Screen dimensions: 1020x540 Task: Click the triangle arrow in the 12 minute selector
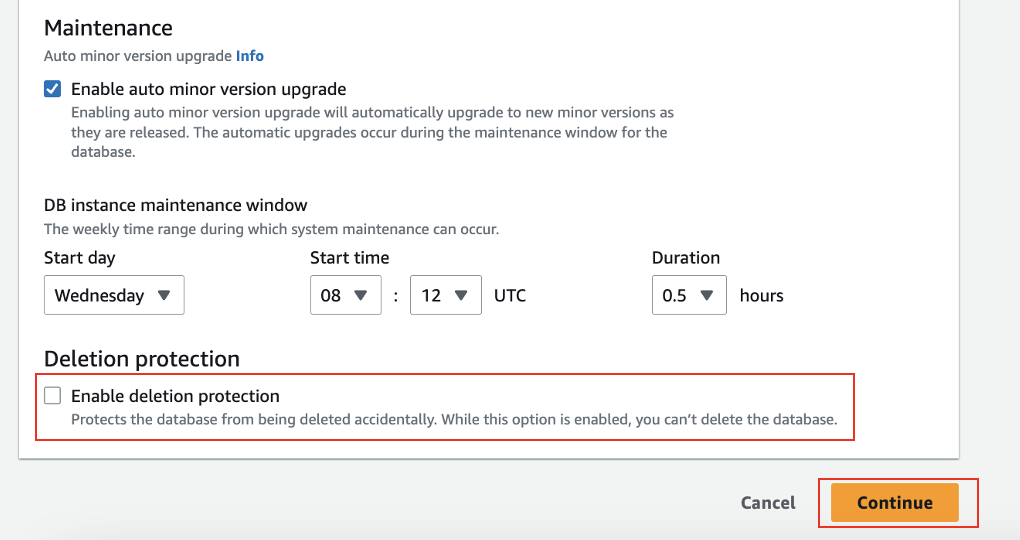(x=461, y=295)
